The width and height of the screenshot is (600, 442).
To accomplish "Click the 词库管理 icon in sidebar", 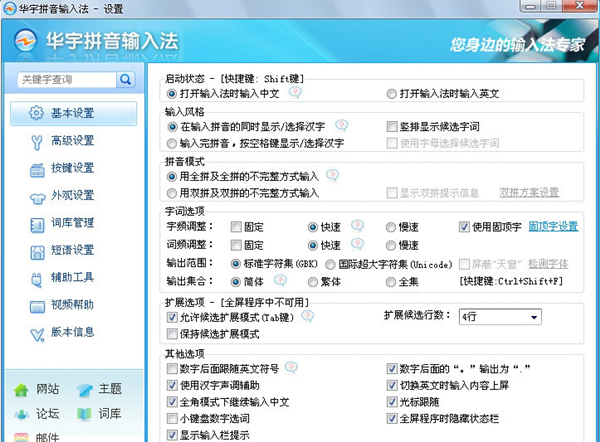I will tap(37, 223).
